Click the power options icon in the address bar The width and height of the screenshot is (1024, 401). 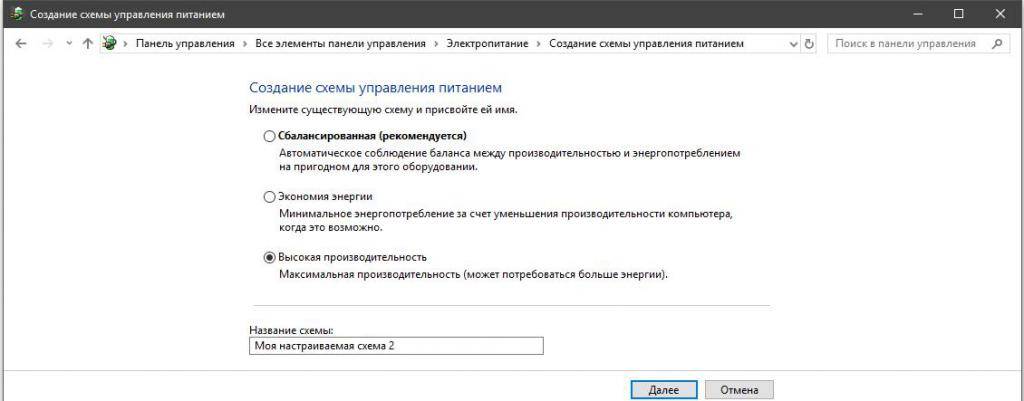[x=110, y=44]
